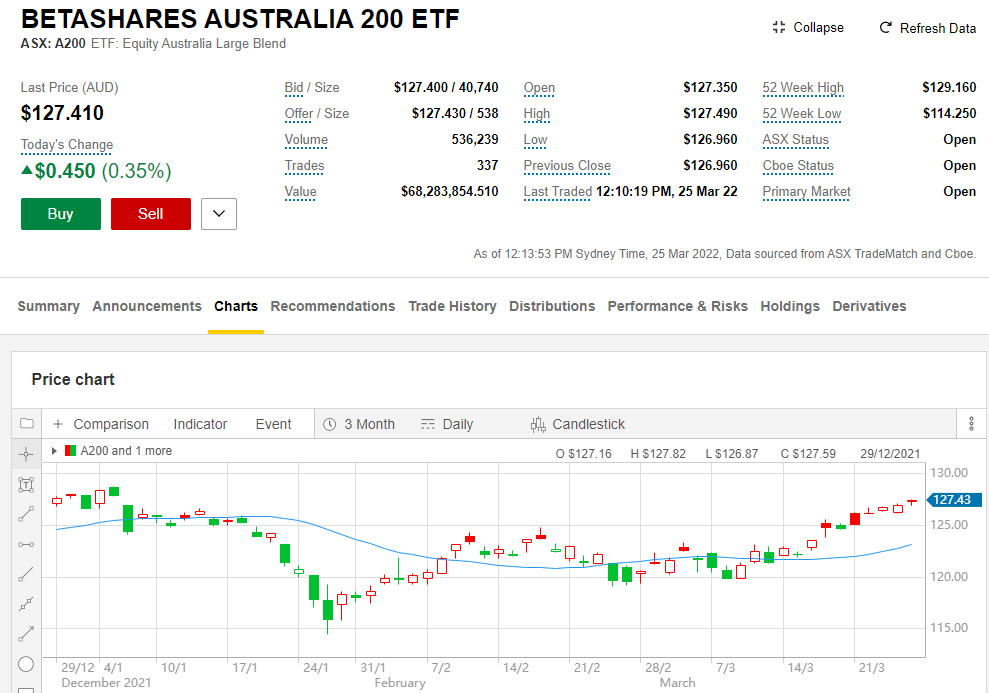Select the arrow line tool
This screenshot has width=989, height=693.
point(26,634)
